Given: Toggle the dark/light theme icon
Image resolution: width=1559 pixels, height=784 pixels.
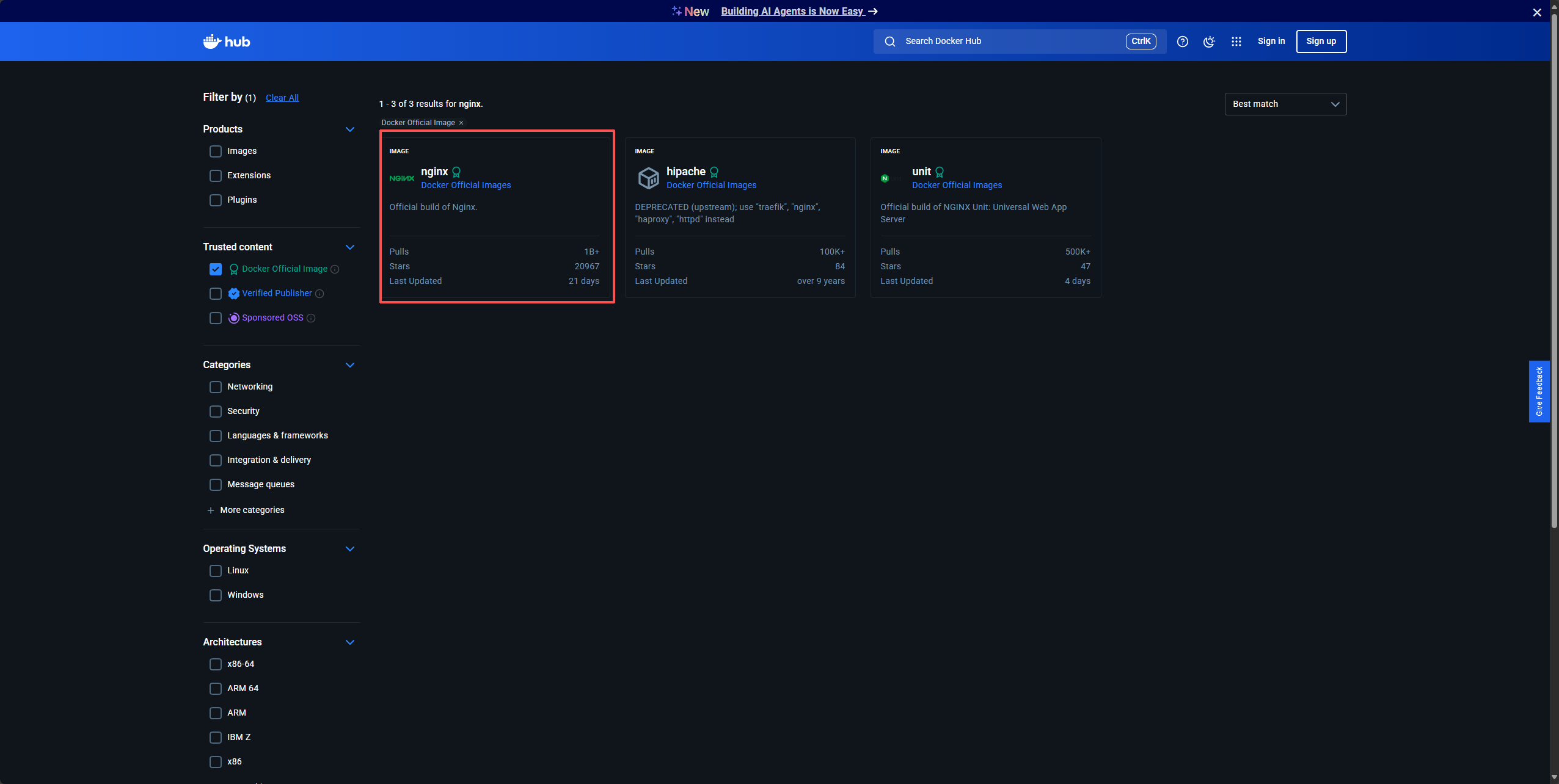Looking at the screenshot, I should pos(1209,42).
